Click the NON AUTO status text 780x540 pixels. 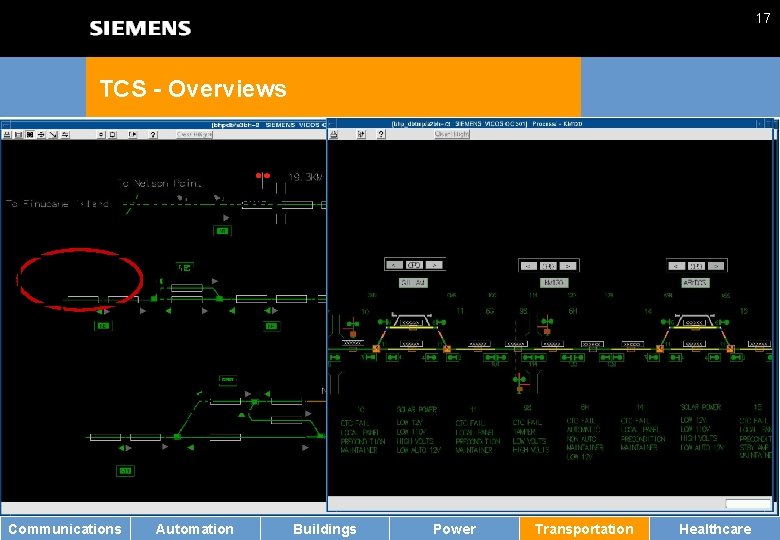pyautogui.click(x=580, y=438)
